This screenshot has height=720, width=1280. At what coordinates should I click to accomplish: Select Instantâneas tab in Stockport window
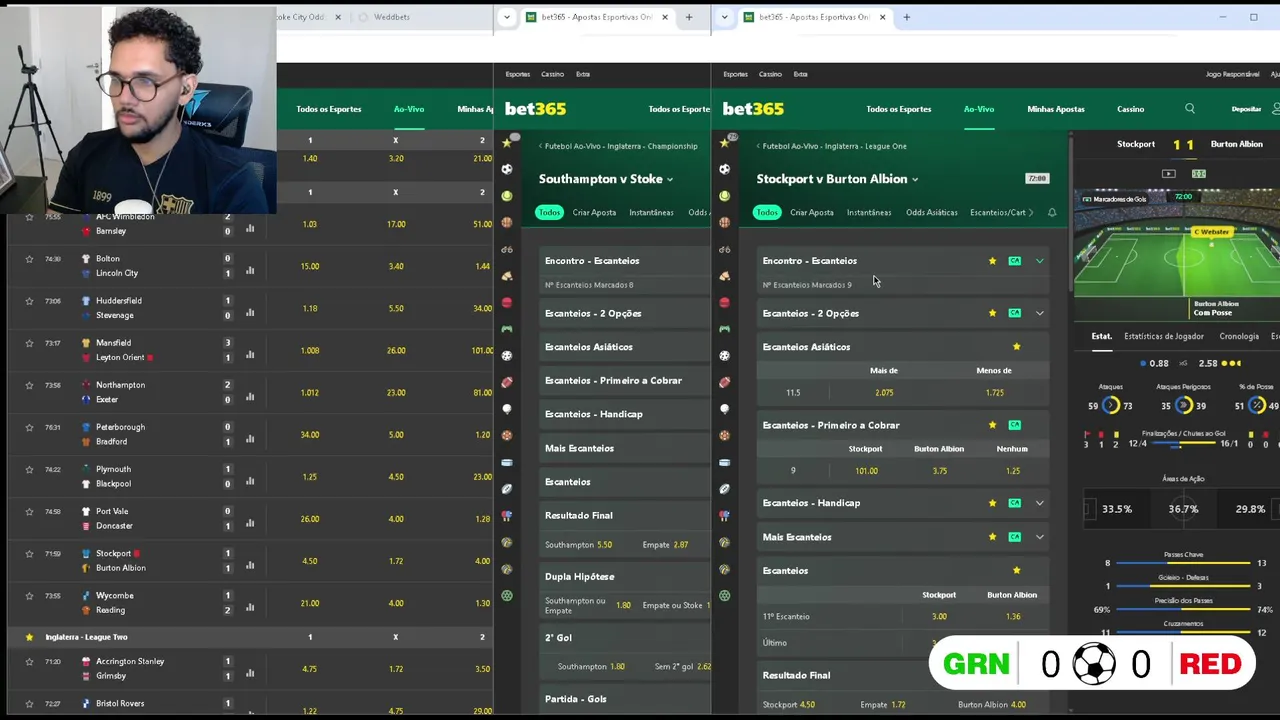[x=869, y=212]
